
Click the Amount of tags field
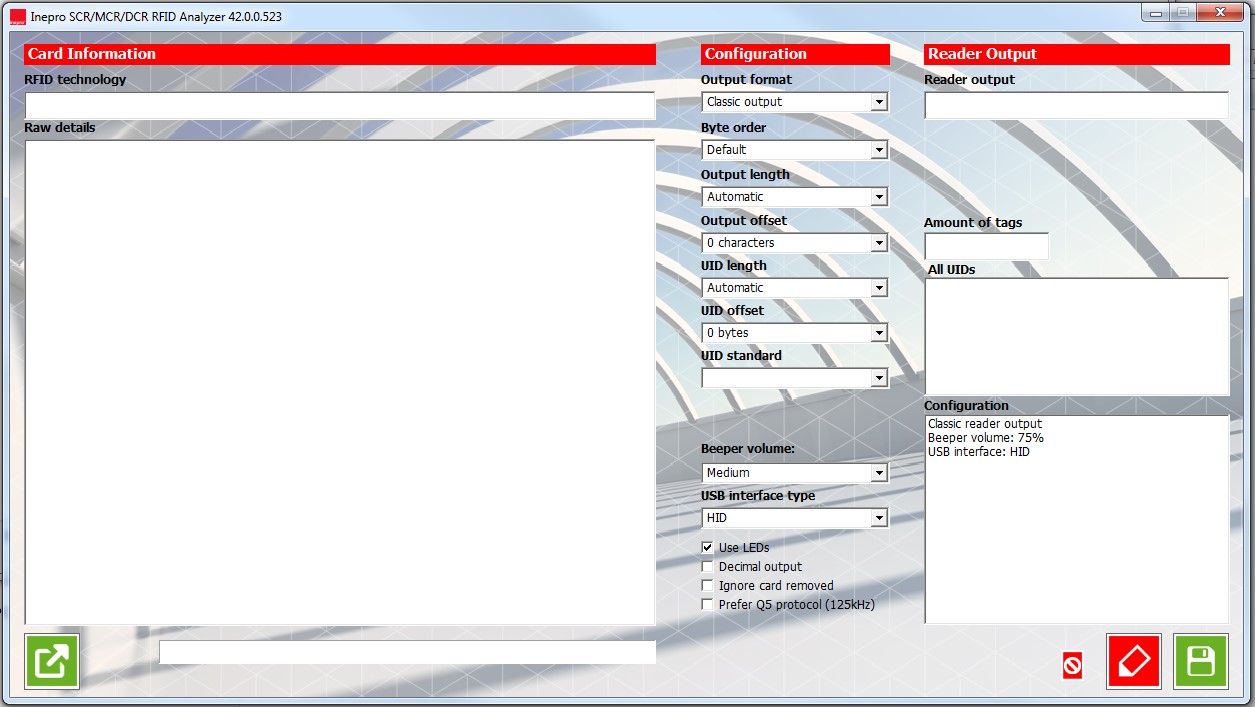(x=985, y=245)
